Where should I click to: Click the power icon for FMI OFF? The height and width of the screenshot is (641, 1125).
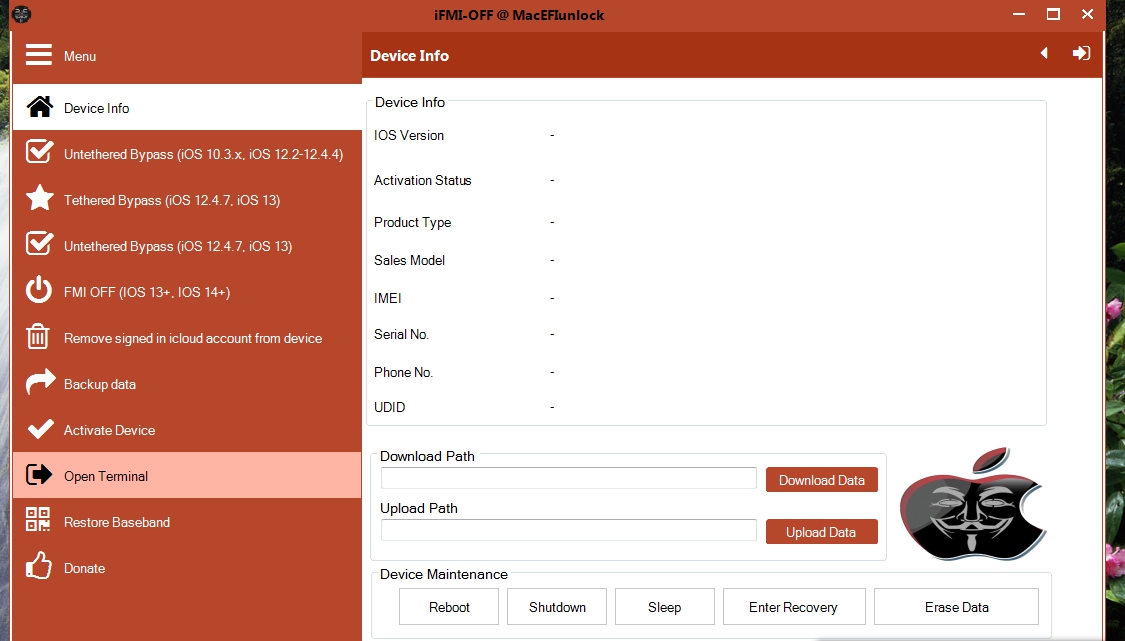[x=39, y=291]
